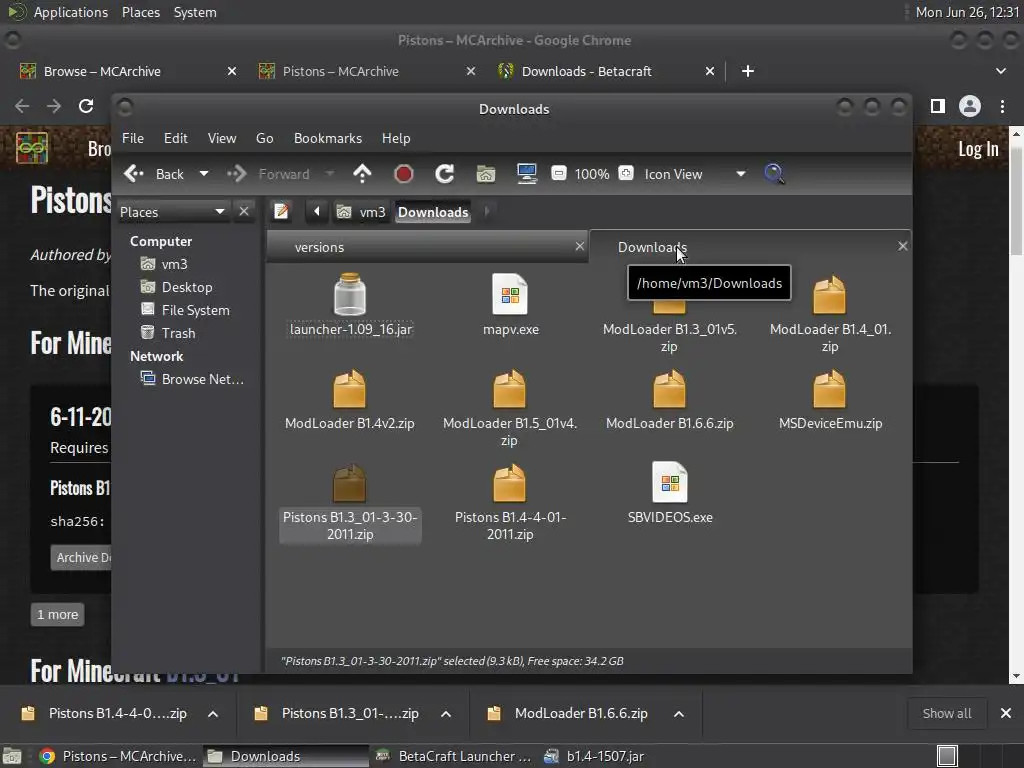Screen dimensions: 1024x768
Task: Select the Downloads path bar button
Action: point(433,212)
